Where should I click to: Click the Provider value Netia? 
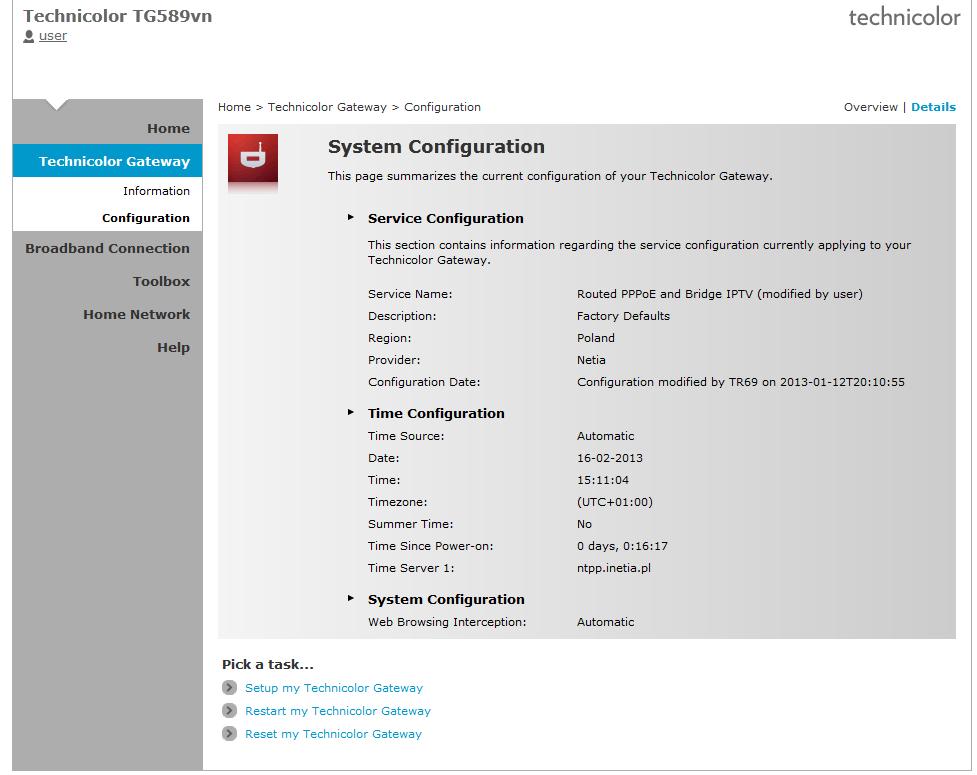[x=591, y=360]
